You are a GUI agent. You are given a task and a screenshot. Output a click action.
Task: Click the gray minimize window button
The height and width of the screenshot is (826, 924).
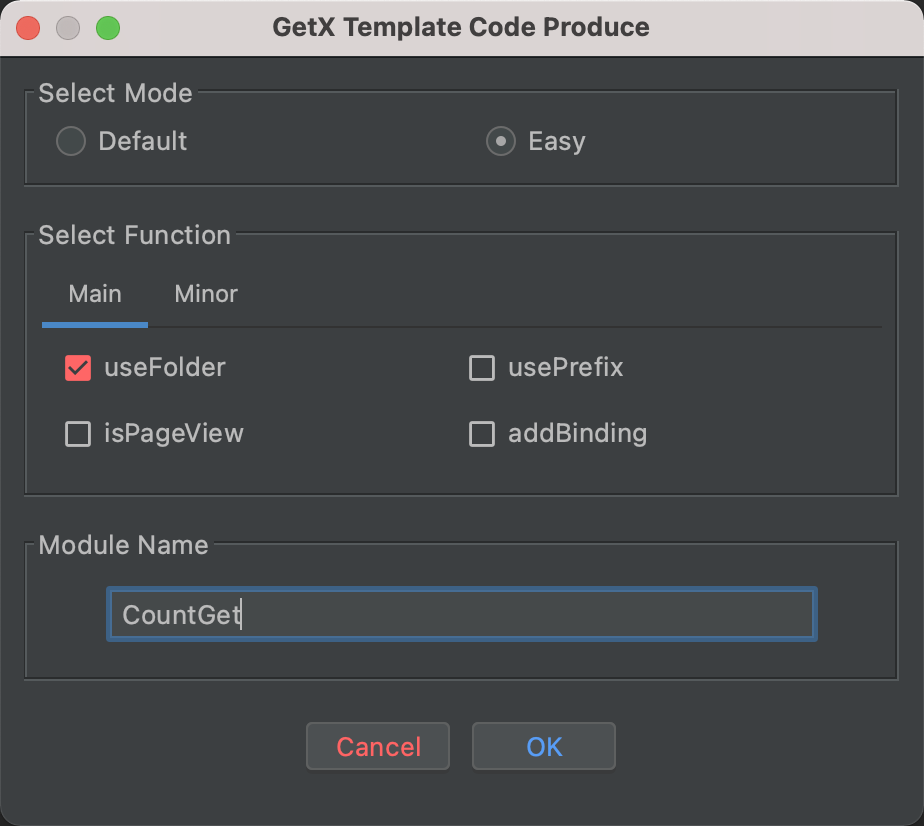click(x=68, y=27)
